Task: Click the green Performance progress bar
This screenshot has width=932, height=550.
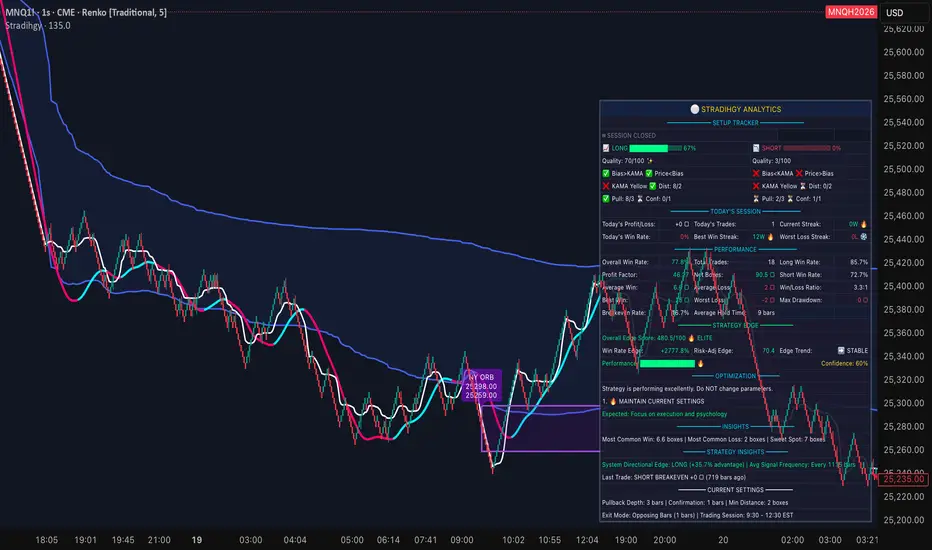Action: 667,363
